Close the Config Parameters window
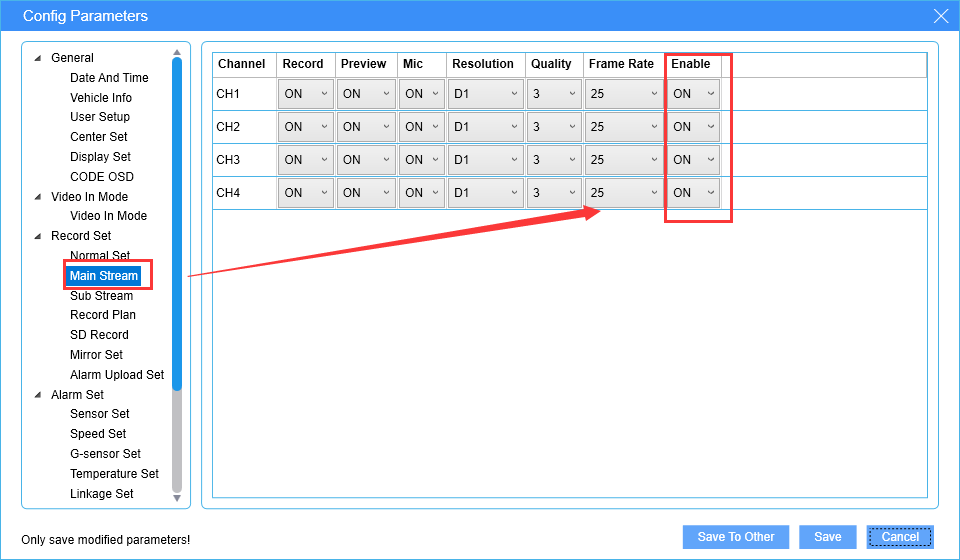The width and height of the screenshot is (960, 560). point(941,16)
